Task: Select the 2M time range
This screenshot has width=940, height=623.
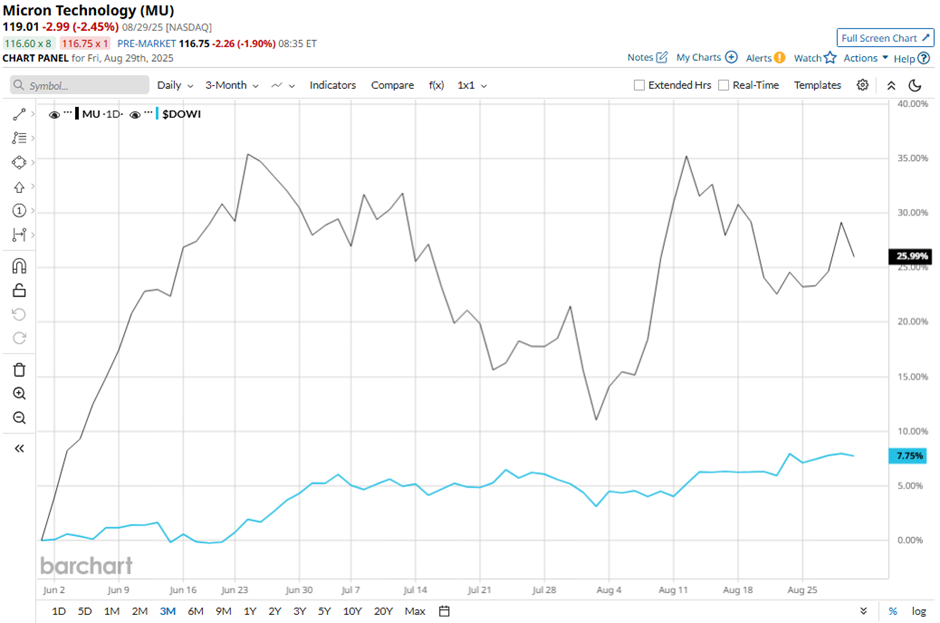Action: (x=140, y=611)
